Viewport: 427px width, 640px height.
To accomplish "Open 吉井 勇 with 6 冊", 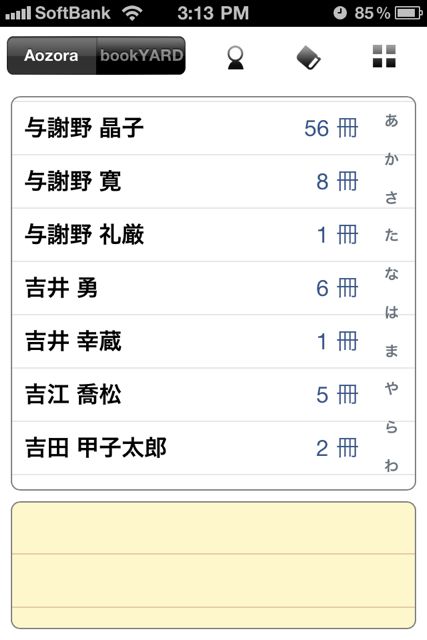I will click(x=193, y=288).
